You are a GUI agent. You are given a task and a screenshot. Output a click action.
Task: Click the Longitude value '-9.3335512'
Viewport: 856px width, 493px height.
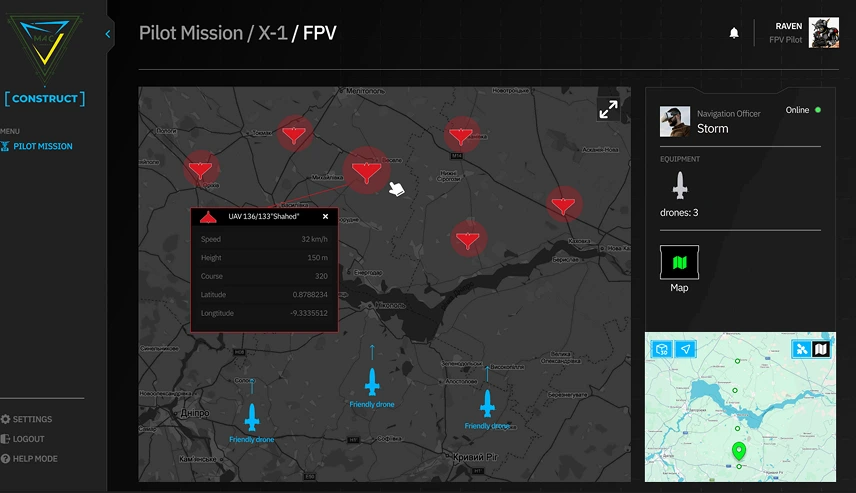pyautogui.click(x=309, y=313)
